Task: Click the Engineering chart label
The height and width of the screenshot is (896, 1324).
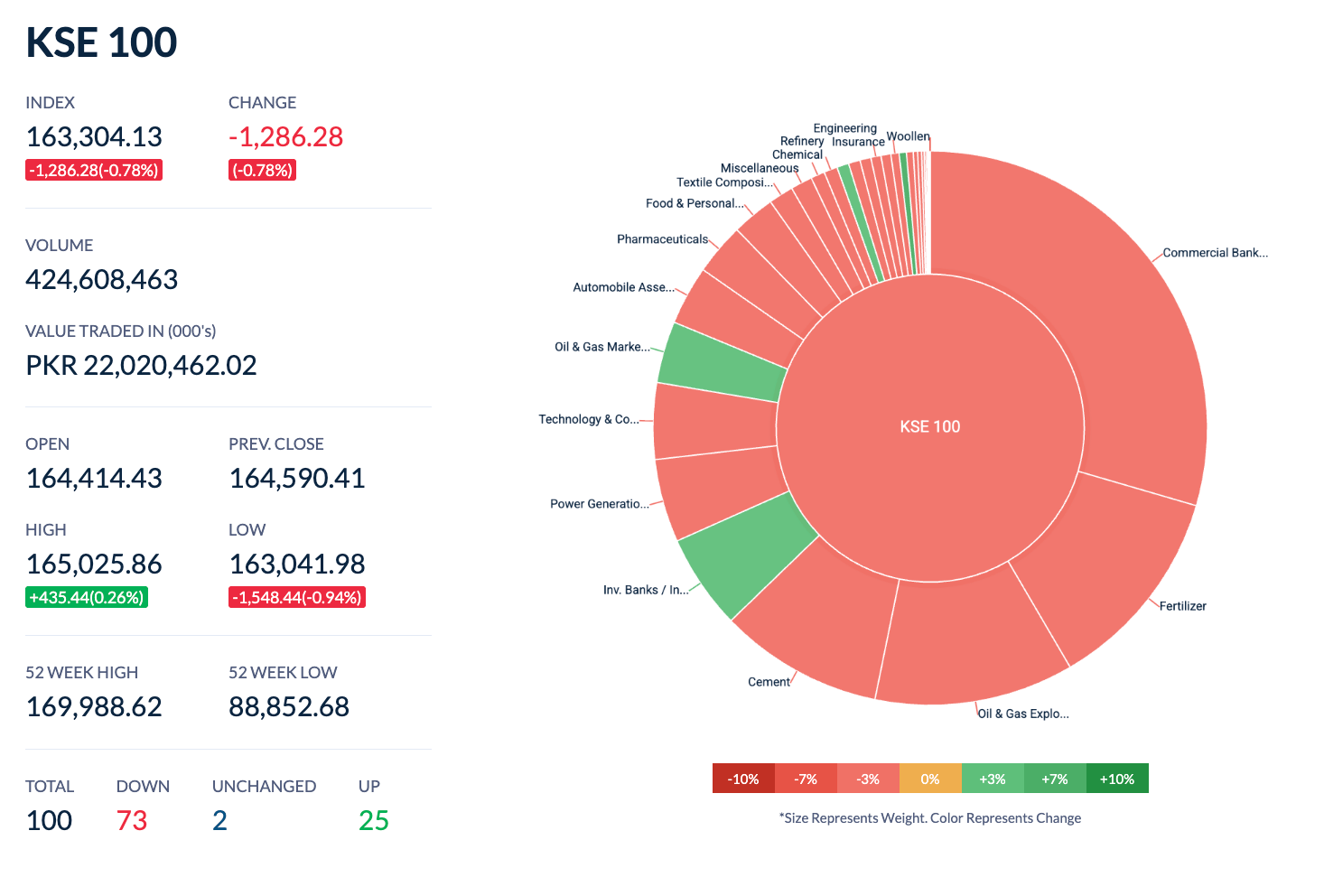Action: click(845, 128)
